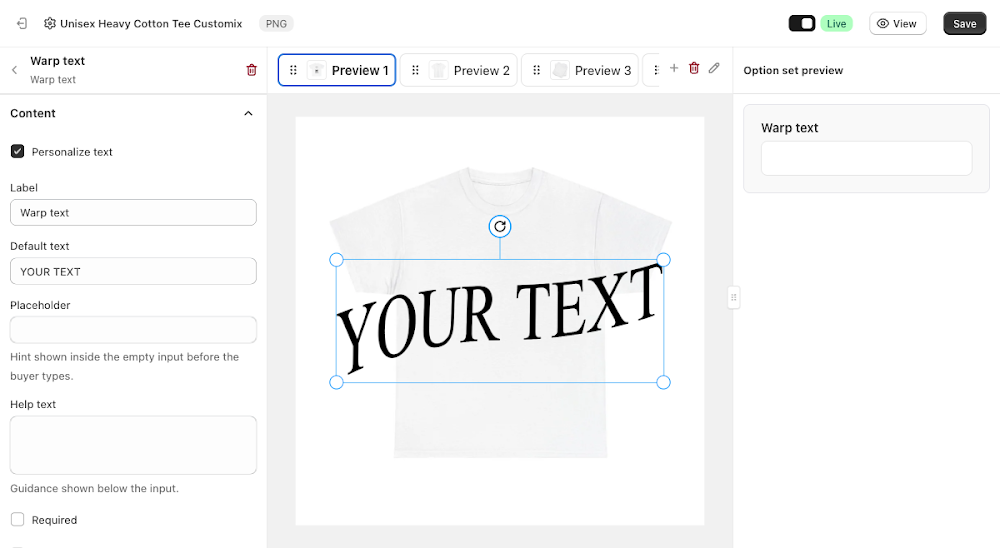The width and height of the screenshot is (1000, 548).
Task: Click Warp text preview input field
Action: pos(866,158)
